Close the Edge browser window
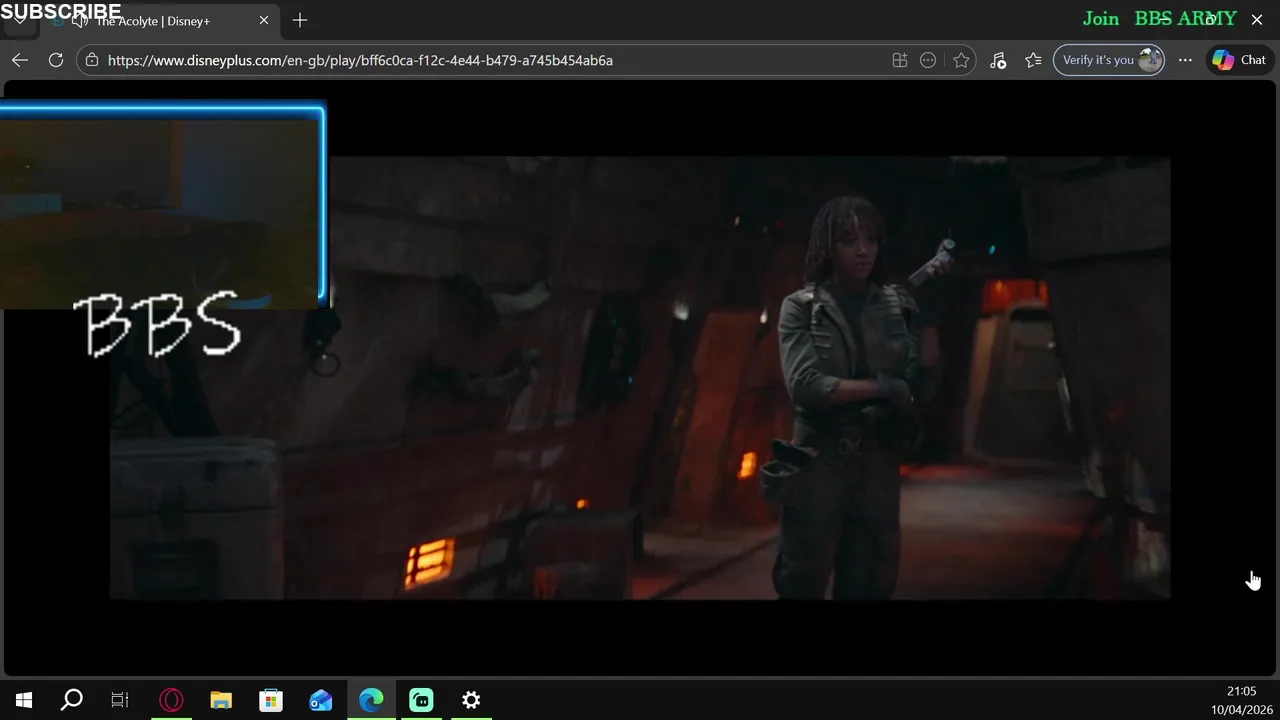The height and width of the screenshot is (720, 1280). click(1257, 19)
